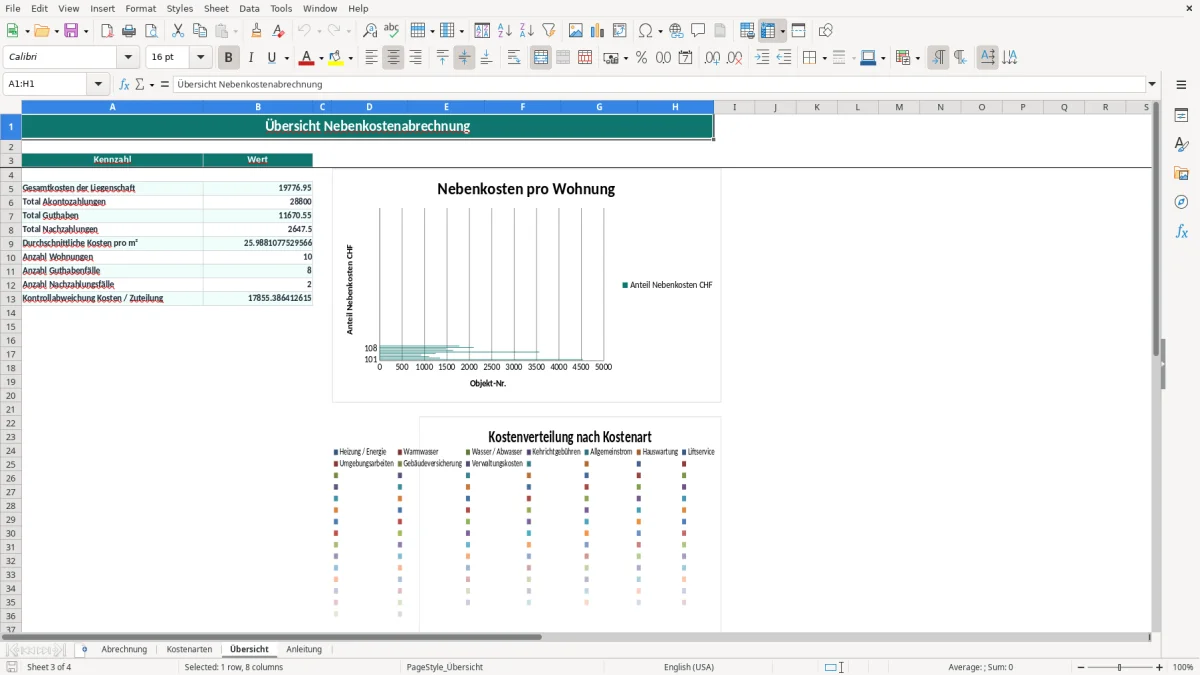The image size is (1200, 675).
Task: Click Clear Direct Formatting icon
Action: pos(279,31)
